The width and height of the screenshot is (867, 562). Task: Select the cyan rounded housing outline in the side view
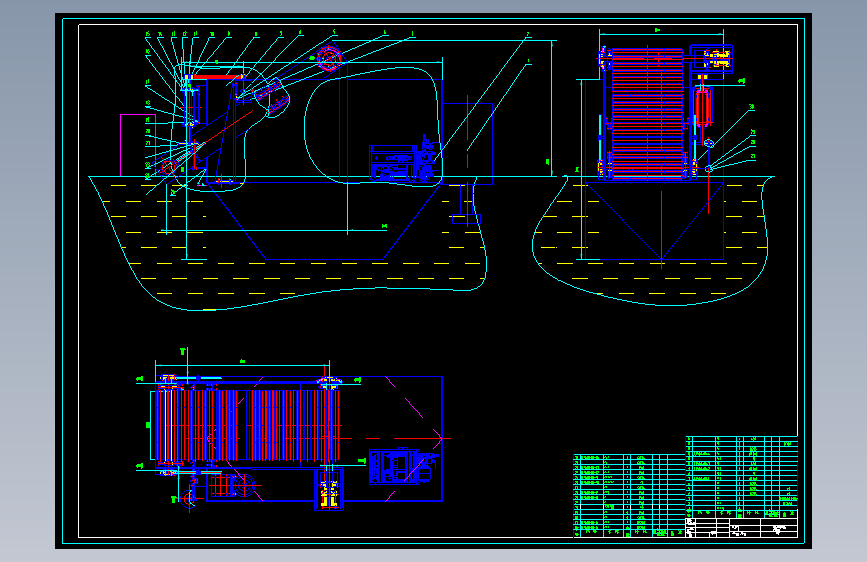point(373,126)
